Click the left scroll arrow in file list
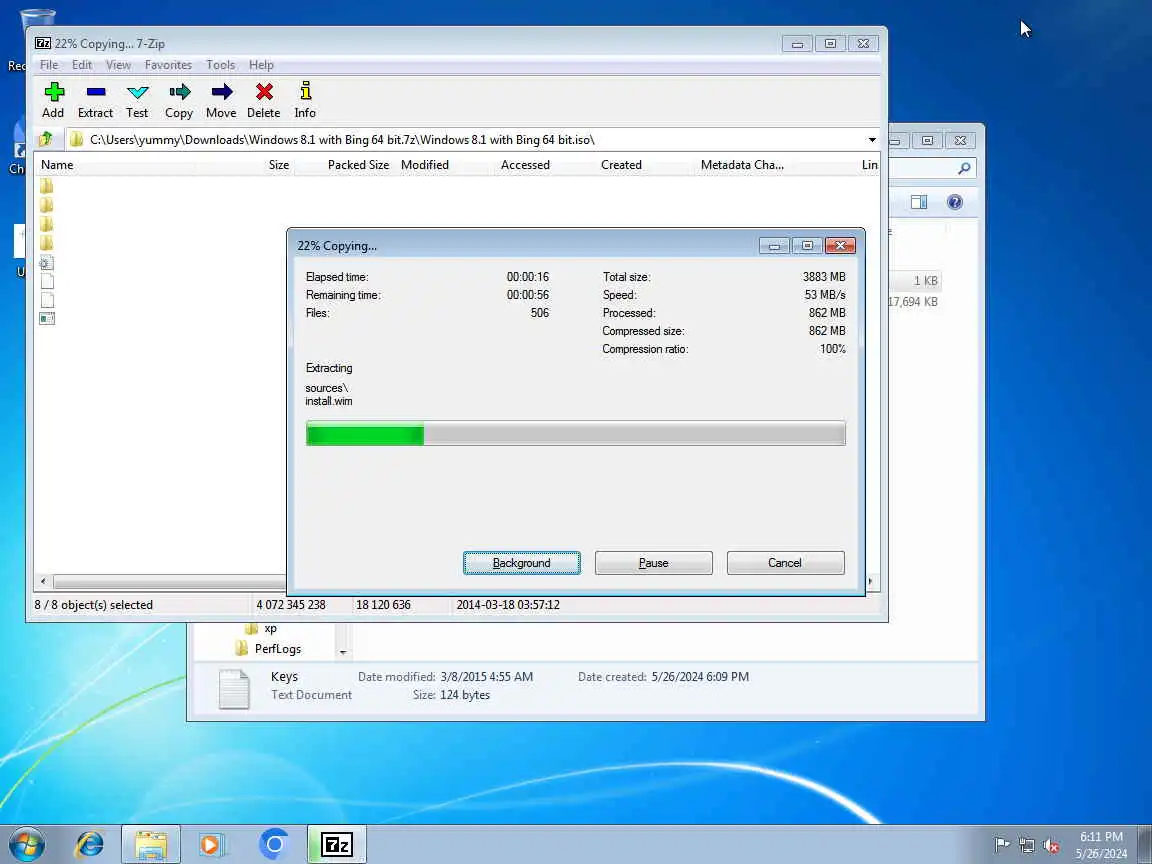The width and height of the screenshot is (1152, 864). pyautogui.click(x=43, y=582)
